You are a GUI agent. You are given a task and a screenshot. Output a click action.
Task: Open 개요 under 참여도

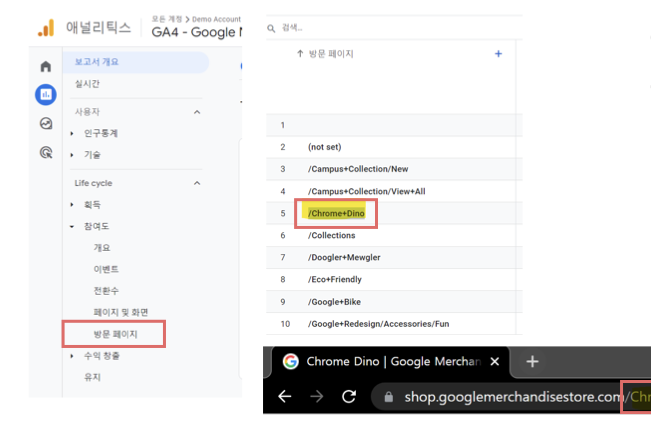pyautogui.click(x=102, y=248)
